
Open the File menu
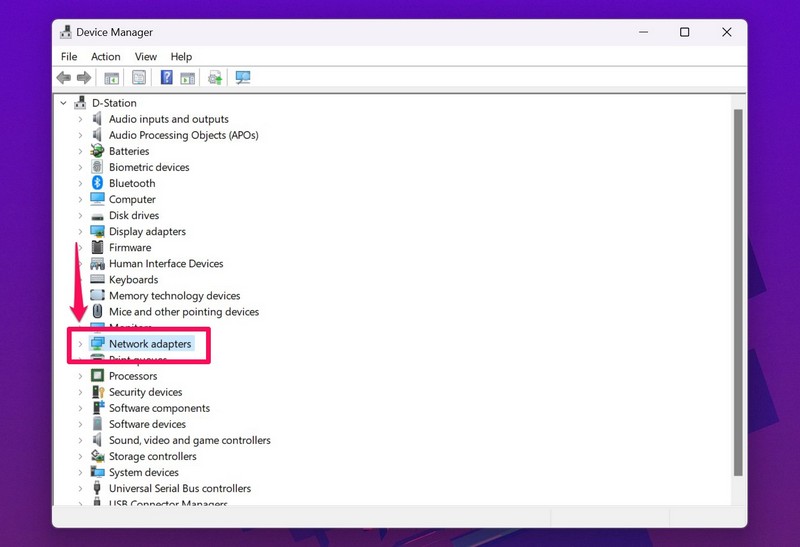pyautogui.click(x=69, y=57)
